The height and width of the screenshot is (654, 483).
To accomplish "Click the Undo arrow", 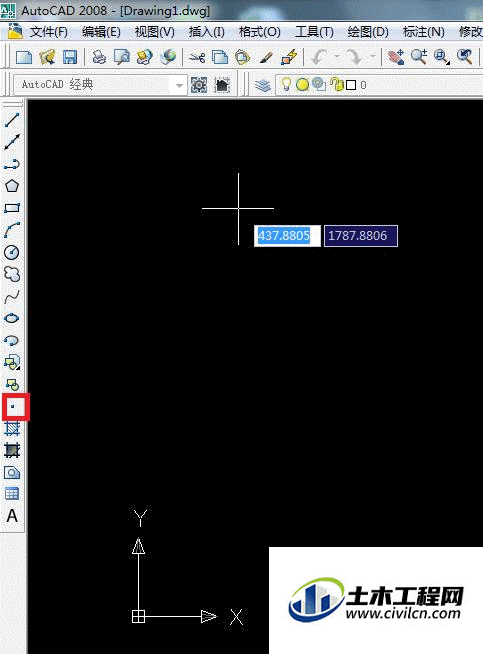I will pos(319,57).
